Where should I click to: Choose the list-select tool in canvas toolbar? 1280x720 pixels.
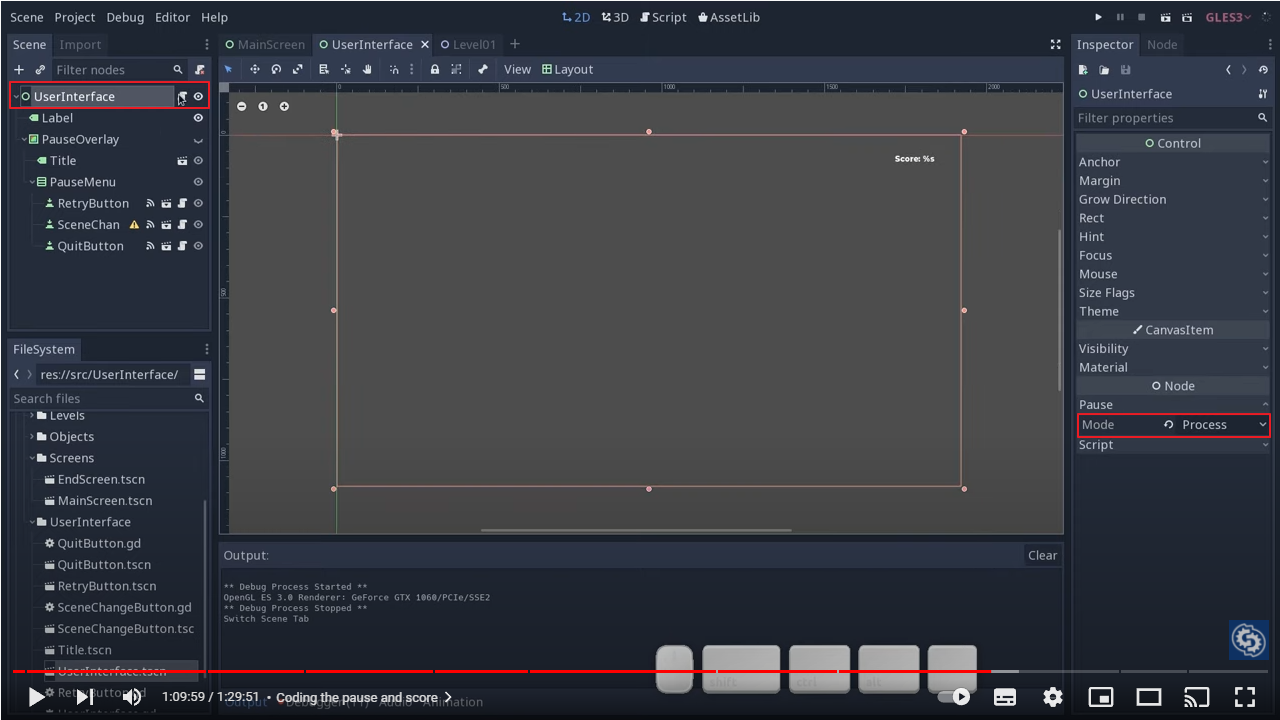(324, 69)
